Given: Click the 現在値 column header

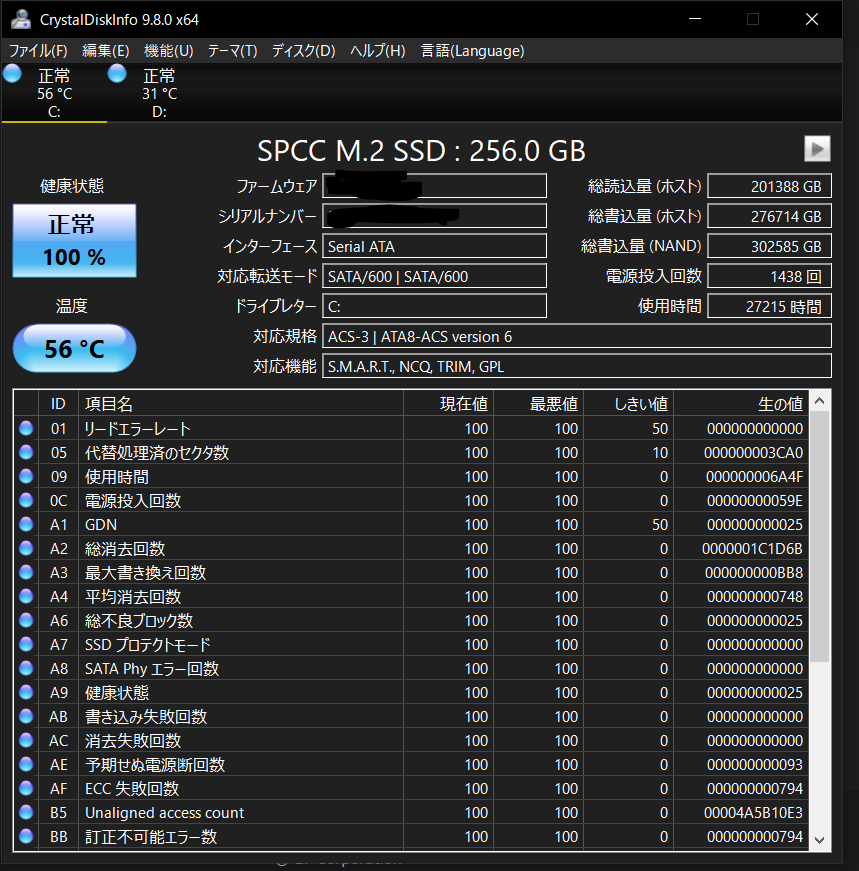Looking at the screenshot, I should pyautogui.click(x=448, y=404).
